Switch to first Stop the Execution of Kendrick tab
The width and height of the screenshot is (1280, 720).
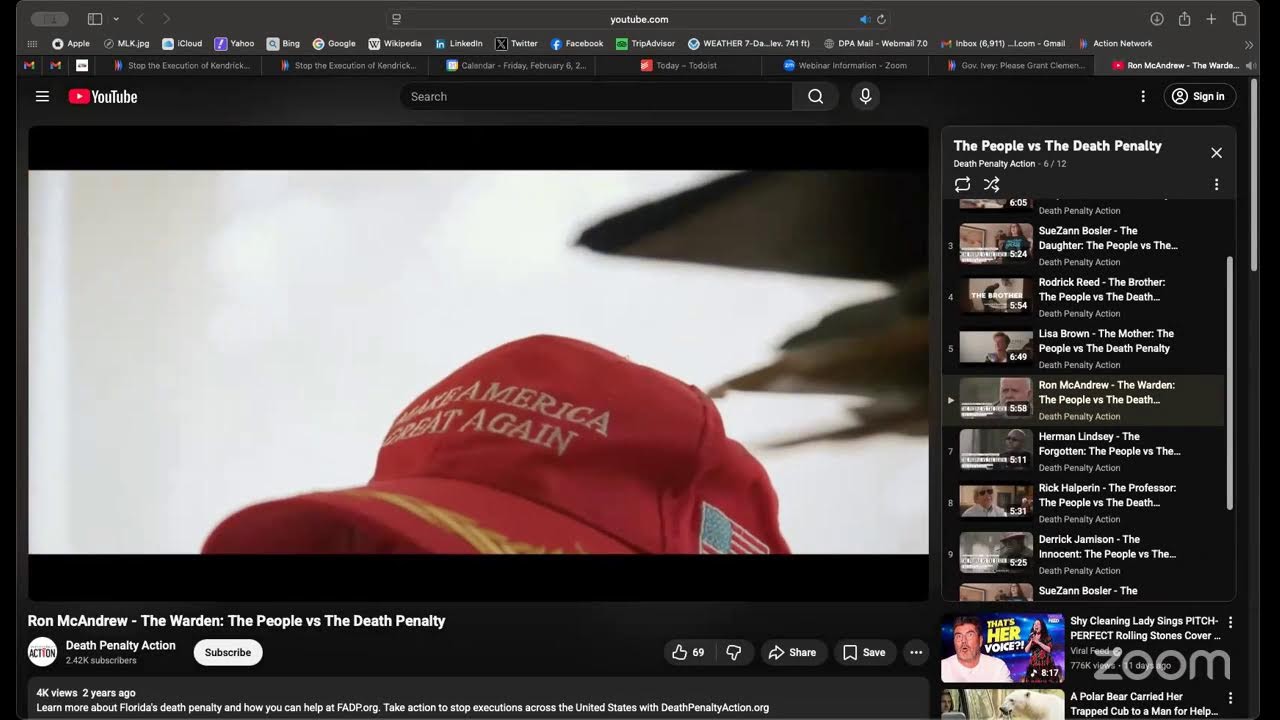point(180,65)
